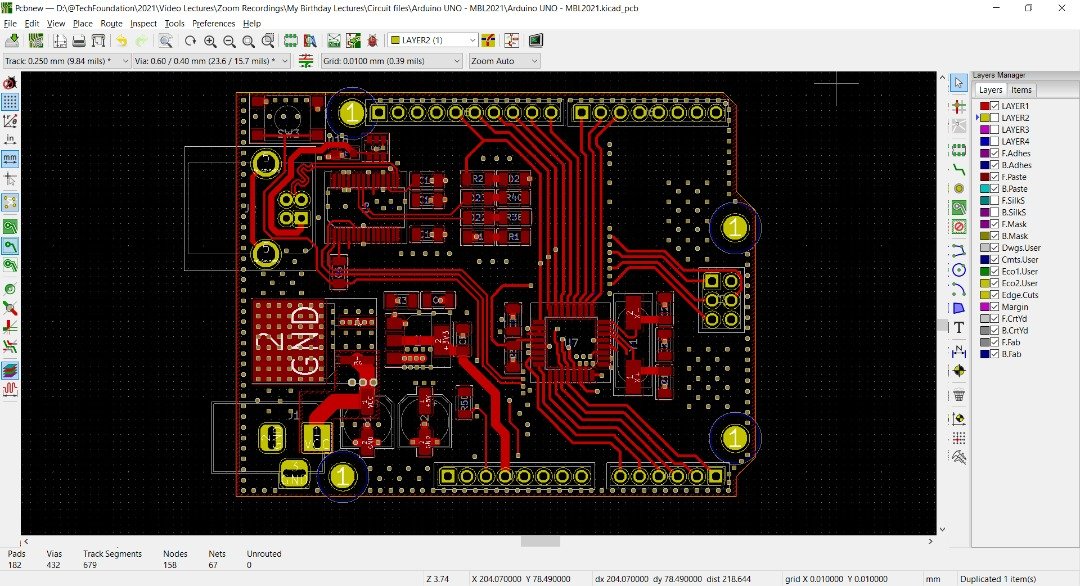Open the Zoom Auto dropdown
The image size is (1080, 586).
tap(504, 61)
